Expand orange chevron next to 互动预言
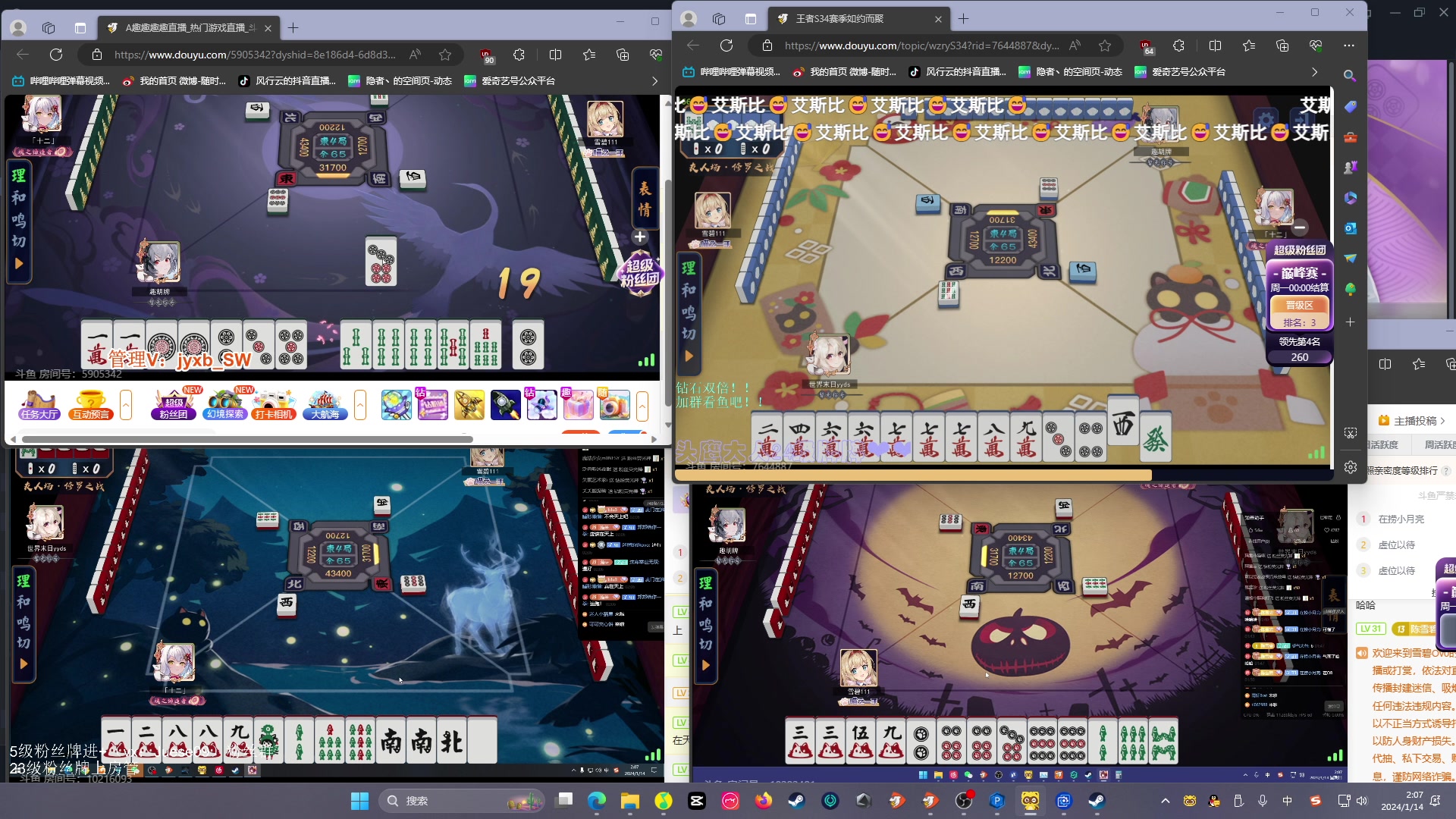The image size is (1456, 819). coord(126,405)
